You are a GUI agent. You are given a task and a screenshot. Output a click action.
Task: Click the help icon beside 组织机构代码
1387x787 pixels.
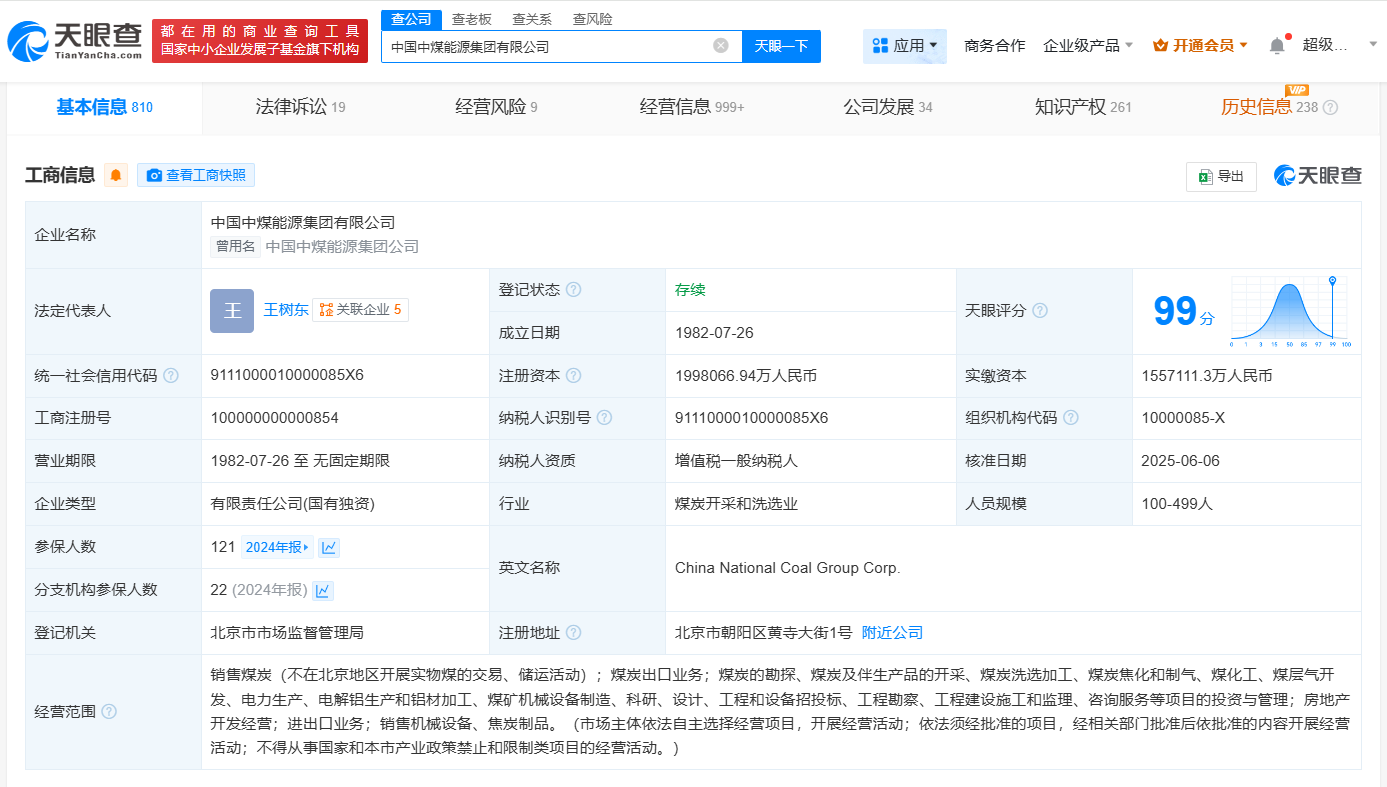[1071, 418]
